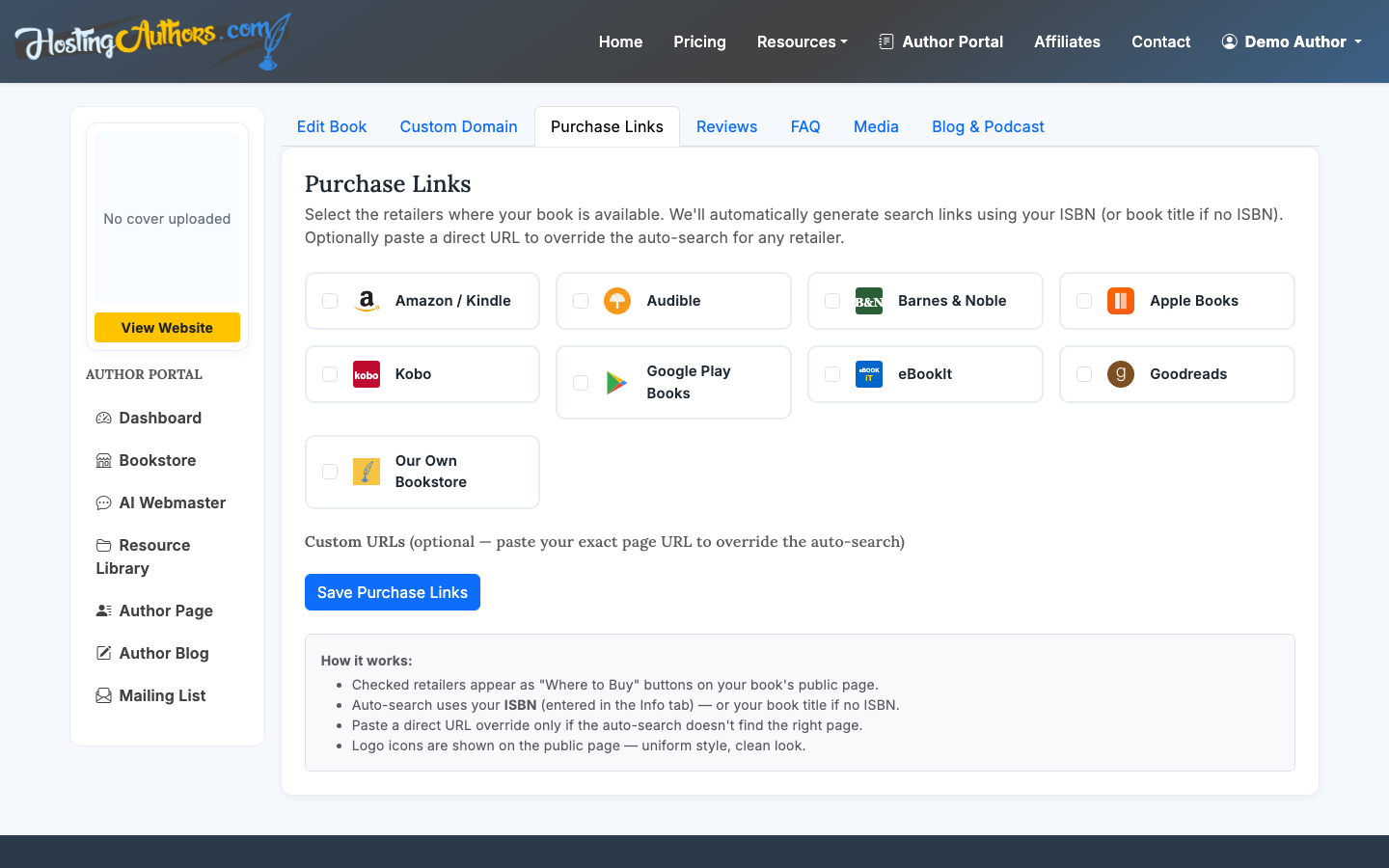1389x868 pixels.
Task: Click the 'Purchase Links' page heading
Action: coord(388,184)
